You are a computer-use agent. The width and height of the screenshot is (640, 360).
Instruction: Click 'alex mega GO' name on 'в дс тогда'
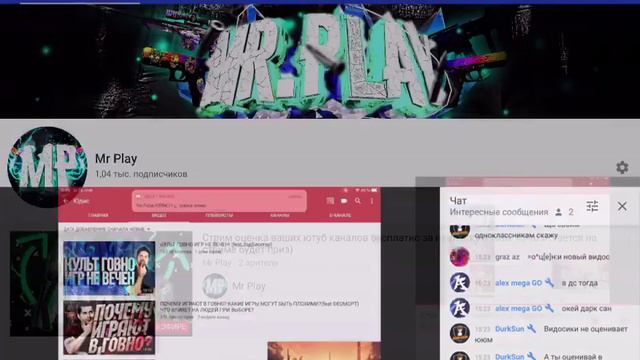tap(518, 283)
